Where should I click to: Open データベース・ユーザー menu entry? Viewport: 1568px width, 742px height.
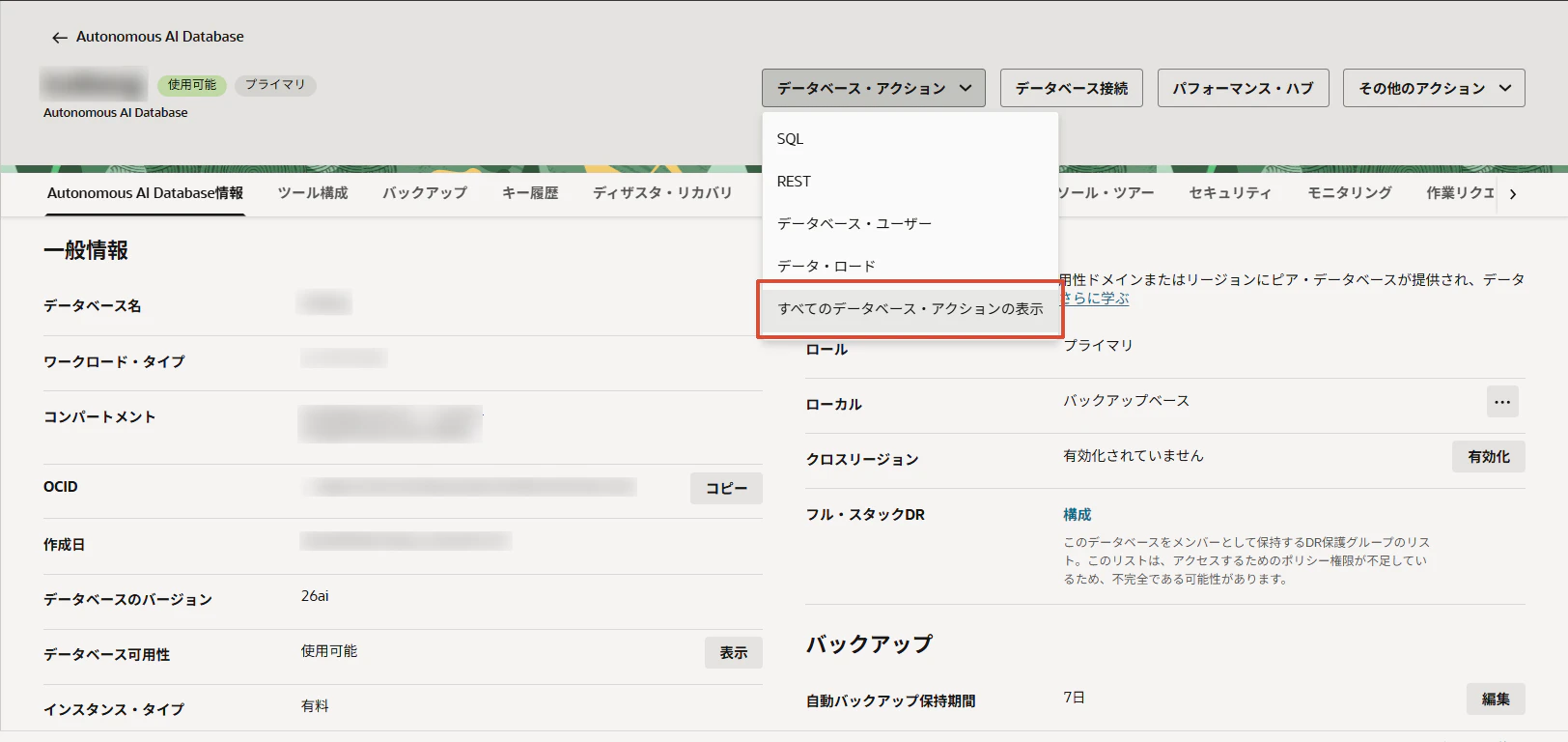click(x=910, y=224)
